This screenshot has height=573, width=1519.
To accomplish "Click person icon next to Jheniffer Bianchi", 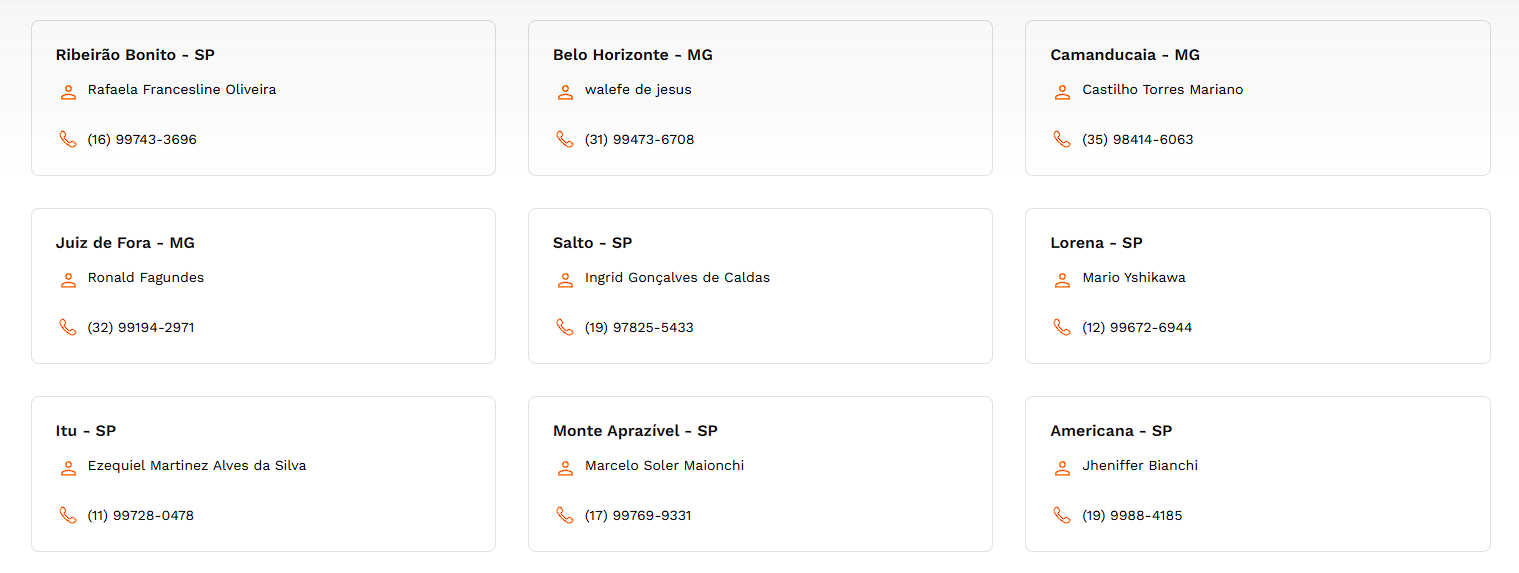I will pos(1062,468).
